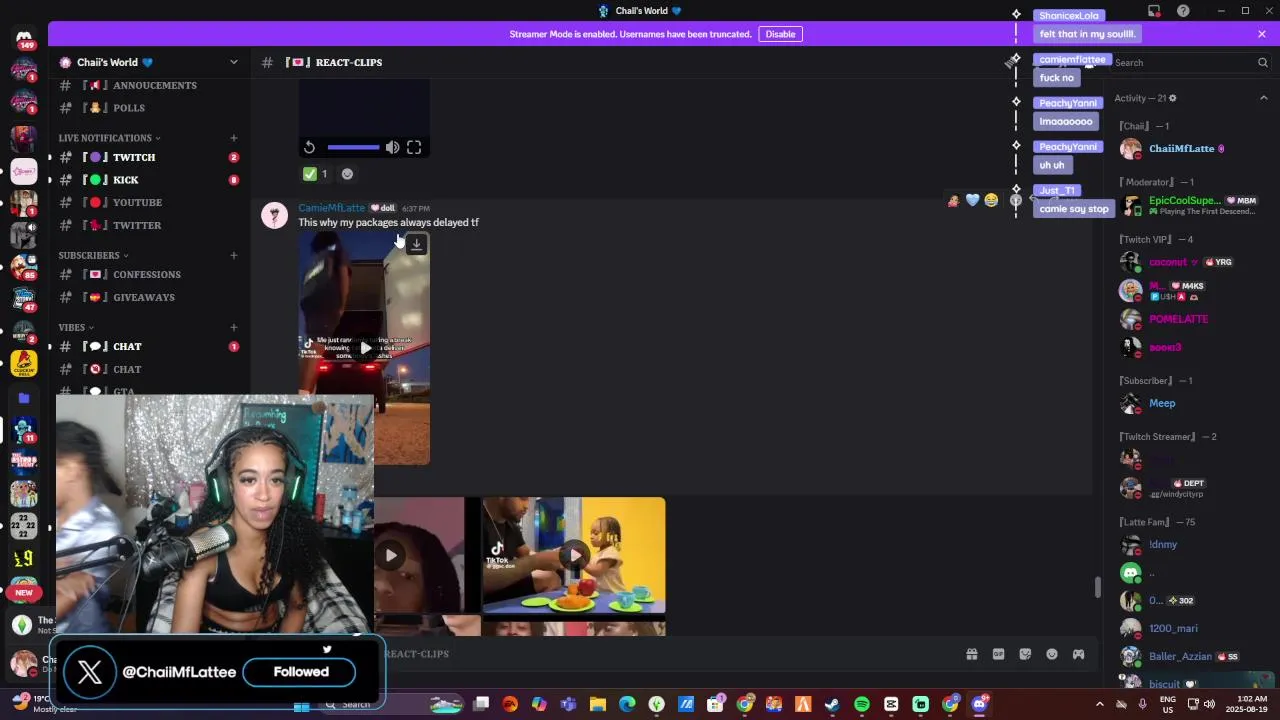The width and height of the screenshot is (1280, 720).
Task: Play the dark selfie video thumbnail
Action: coord(391,555)
